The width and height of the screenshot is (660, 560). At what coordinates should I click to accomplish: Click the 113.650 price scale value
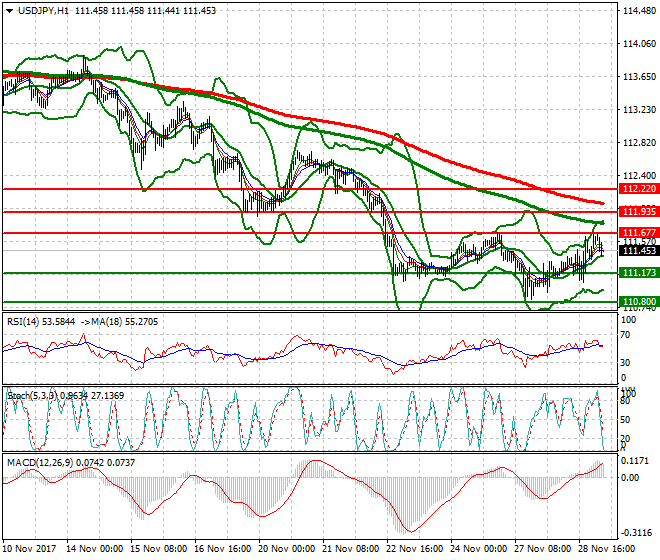pos(639,77)
